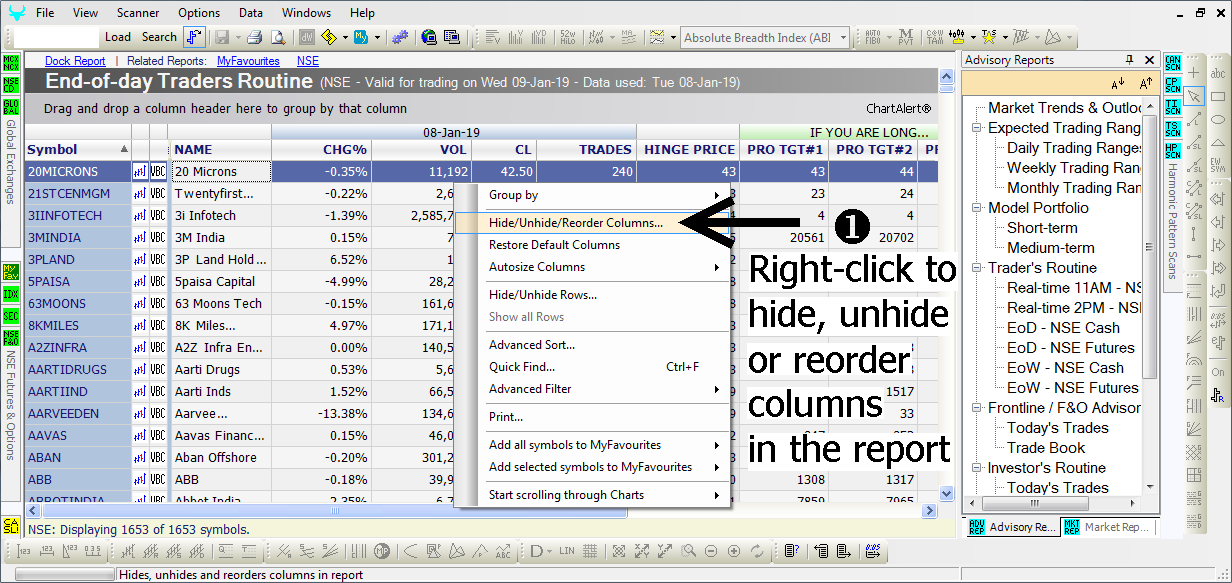Click the SEC green sidebar icon

pos(11,316)
